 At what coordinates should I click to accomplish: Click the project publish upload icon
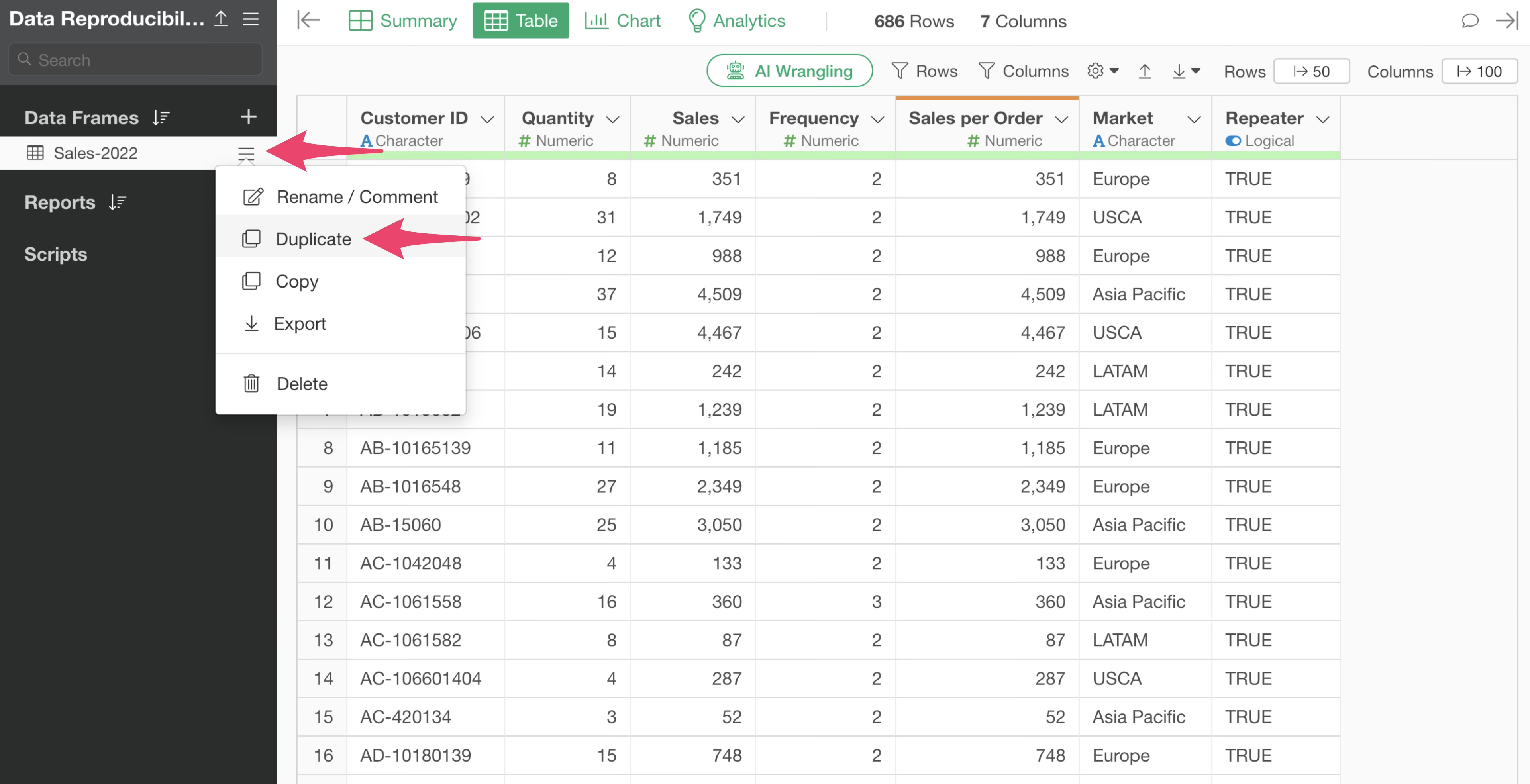coord(220,19)
